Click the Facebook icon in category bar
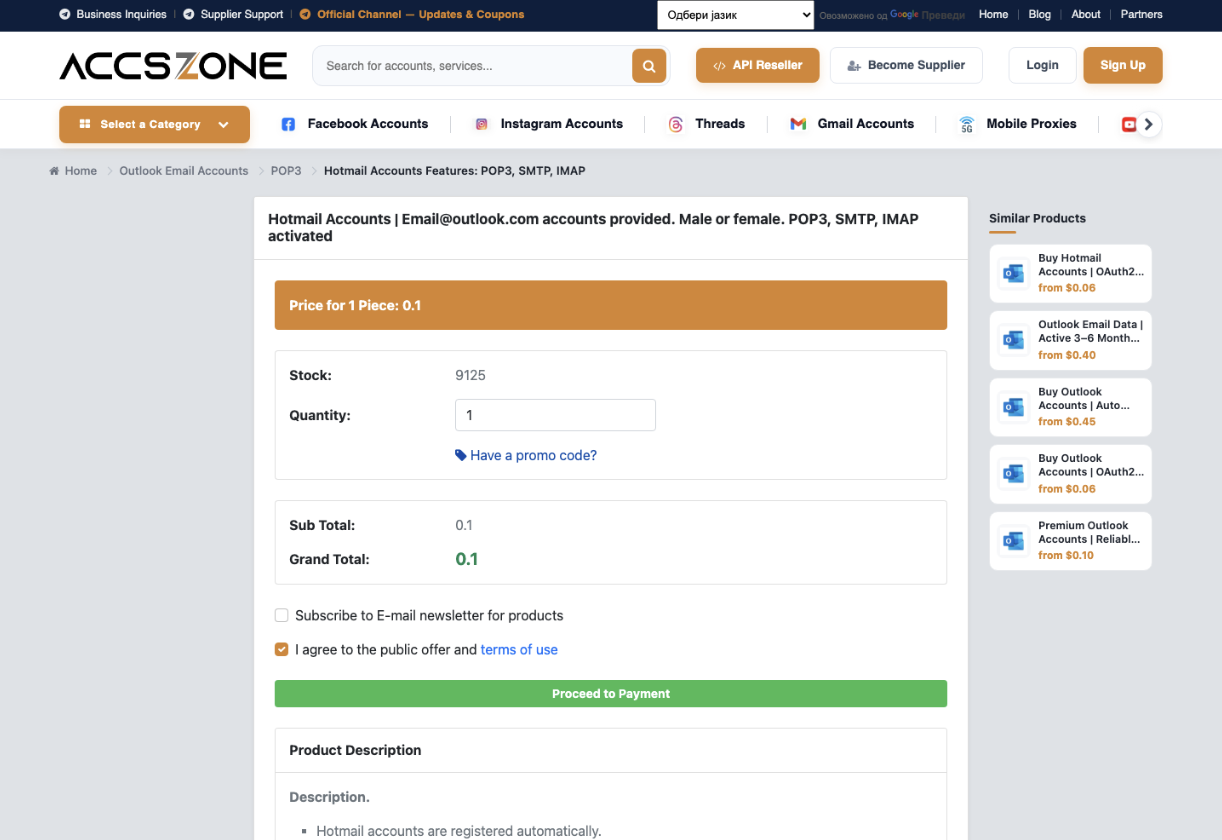The height and width of the screenshot is (840, 1222). pyautogui.click(x=288, y=124)
